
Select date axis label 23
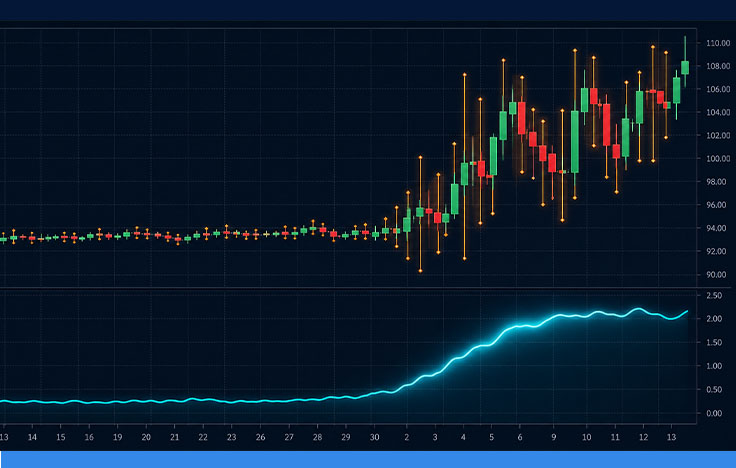(x=231, y=437)
